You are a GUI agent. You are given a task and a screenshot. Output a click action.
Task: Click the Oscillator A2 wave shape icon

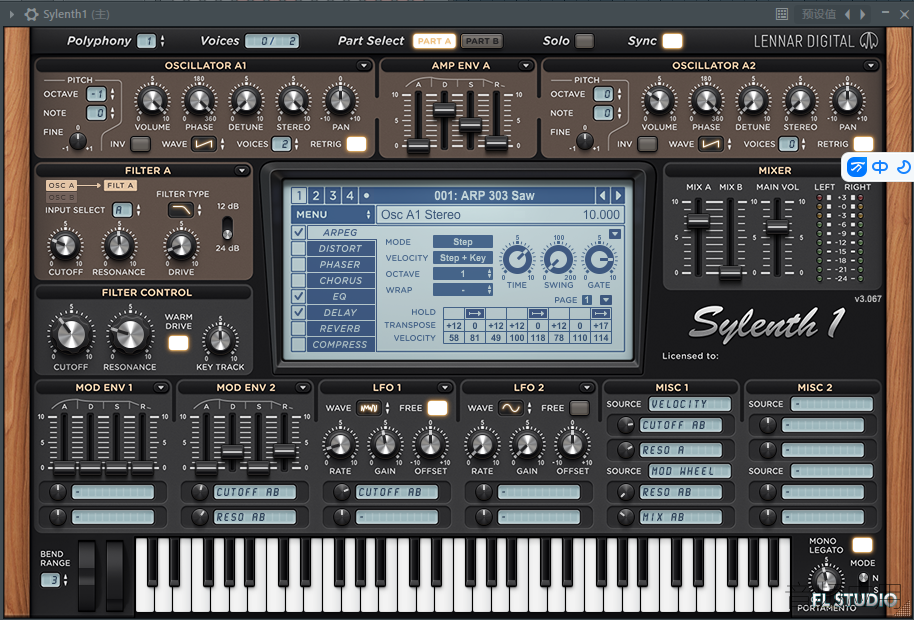click(x=711, y=144)
